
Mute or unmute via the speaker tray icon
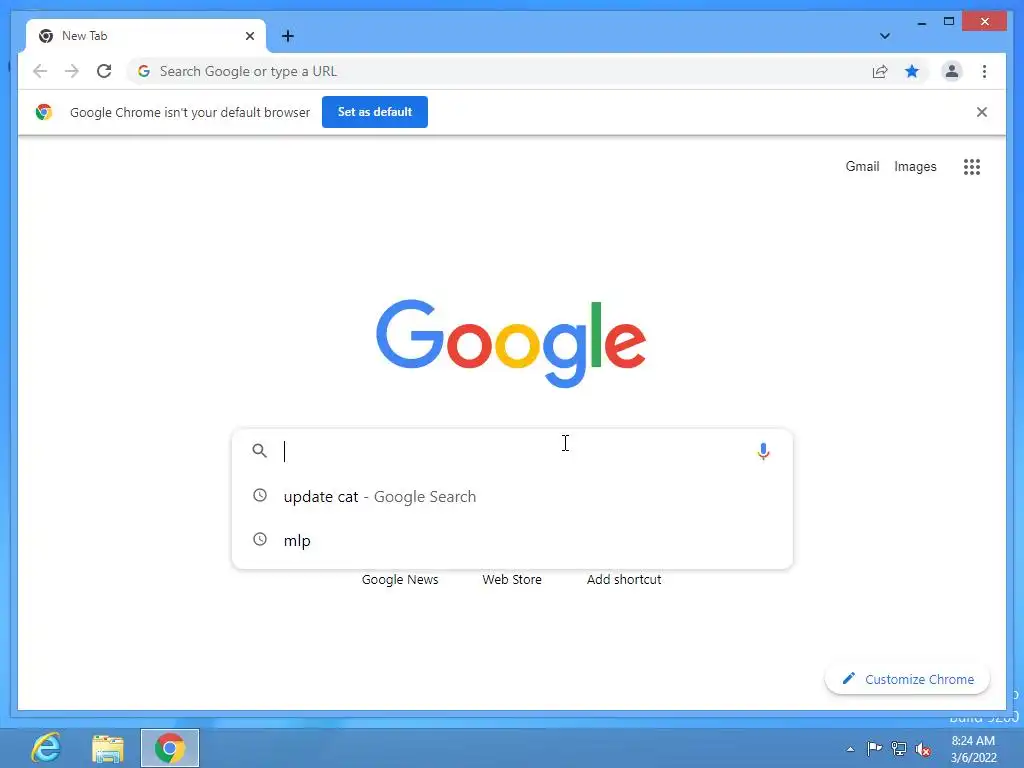click(923, 749)
